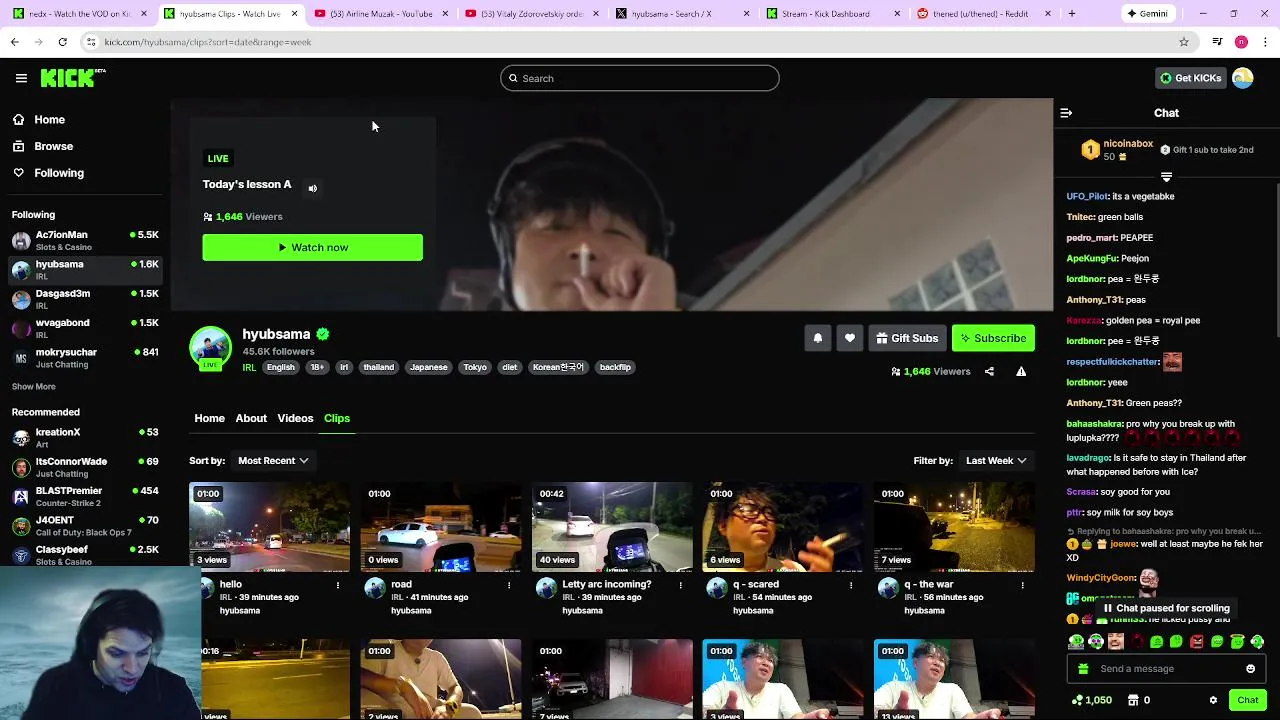This screenshot has width=1280, height=720.
Task: Open chat settings gear icon
Action: click(x=1213, y=700)
